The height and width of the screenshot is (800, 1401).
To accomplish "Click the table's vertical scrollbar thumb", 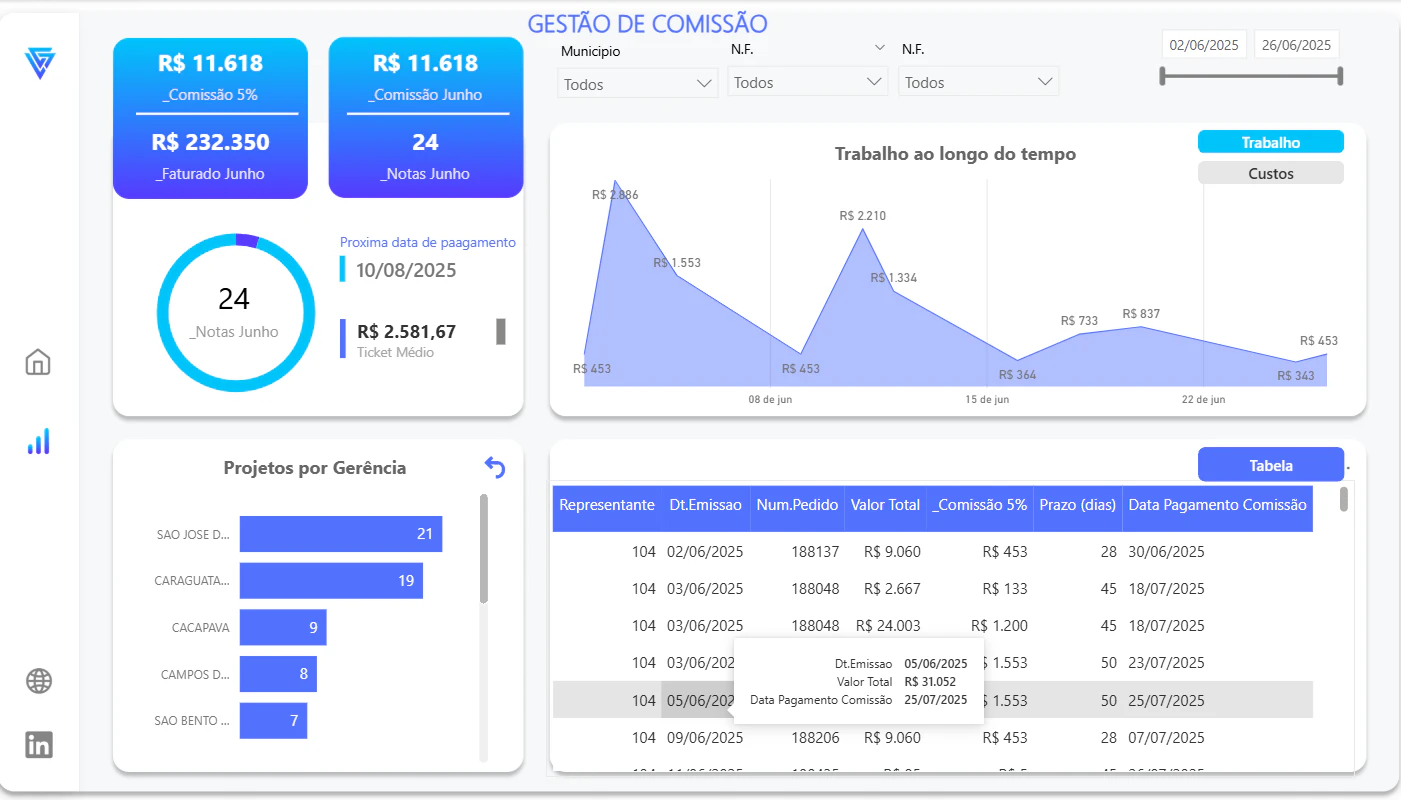I will click(1344, 498).
